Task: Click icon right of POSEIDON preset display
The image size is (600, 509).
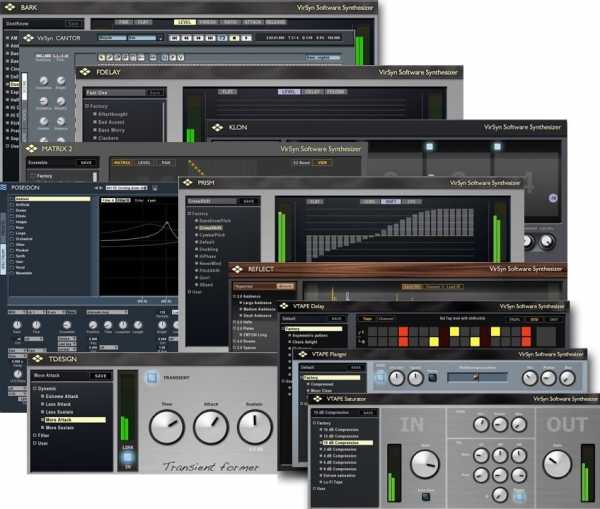Action: tap(155, 188)
